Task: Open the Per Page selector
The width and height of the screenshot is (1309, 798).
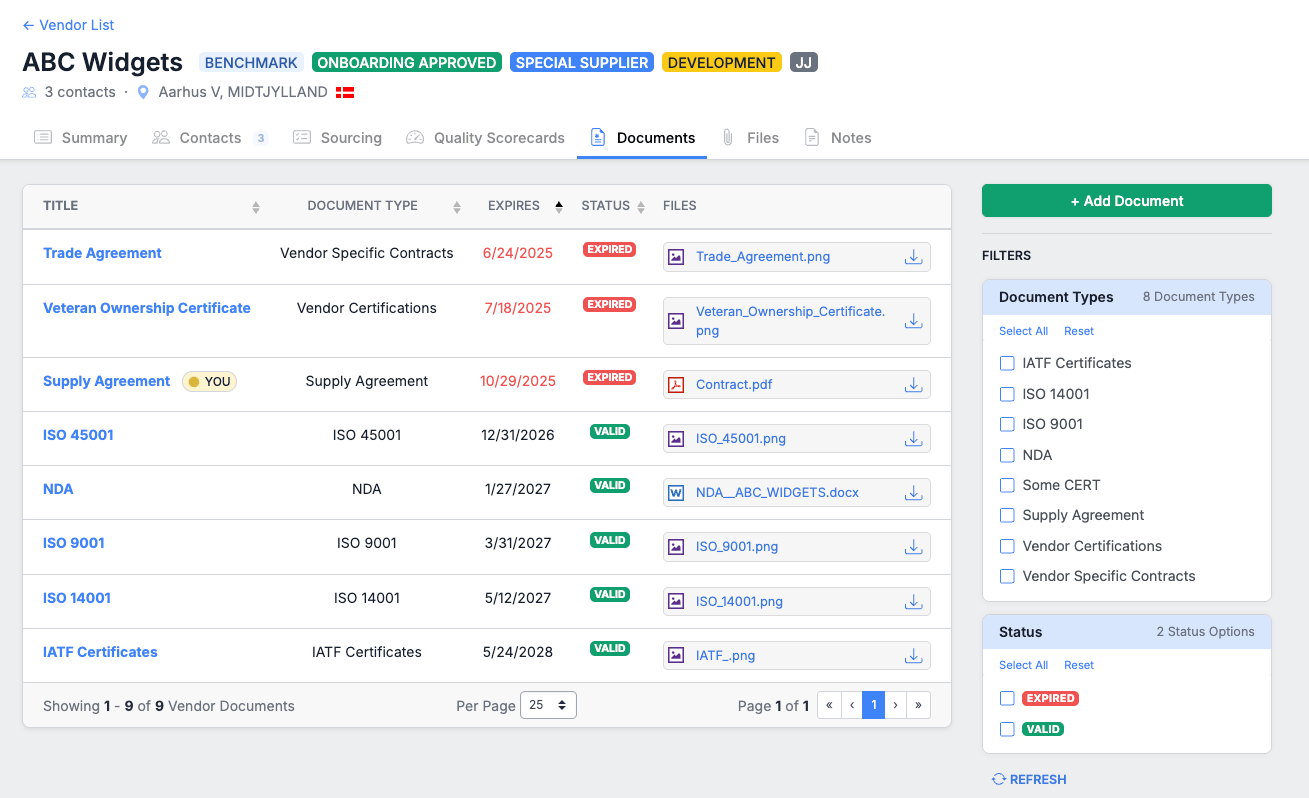Action: [x=548, y=704]
